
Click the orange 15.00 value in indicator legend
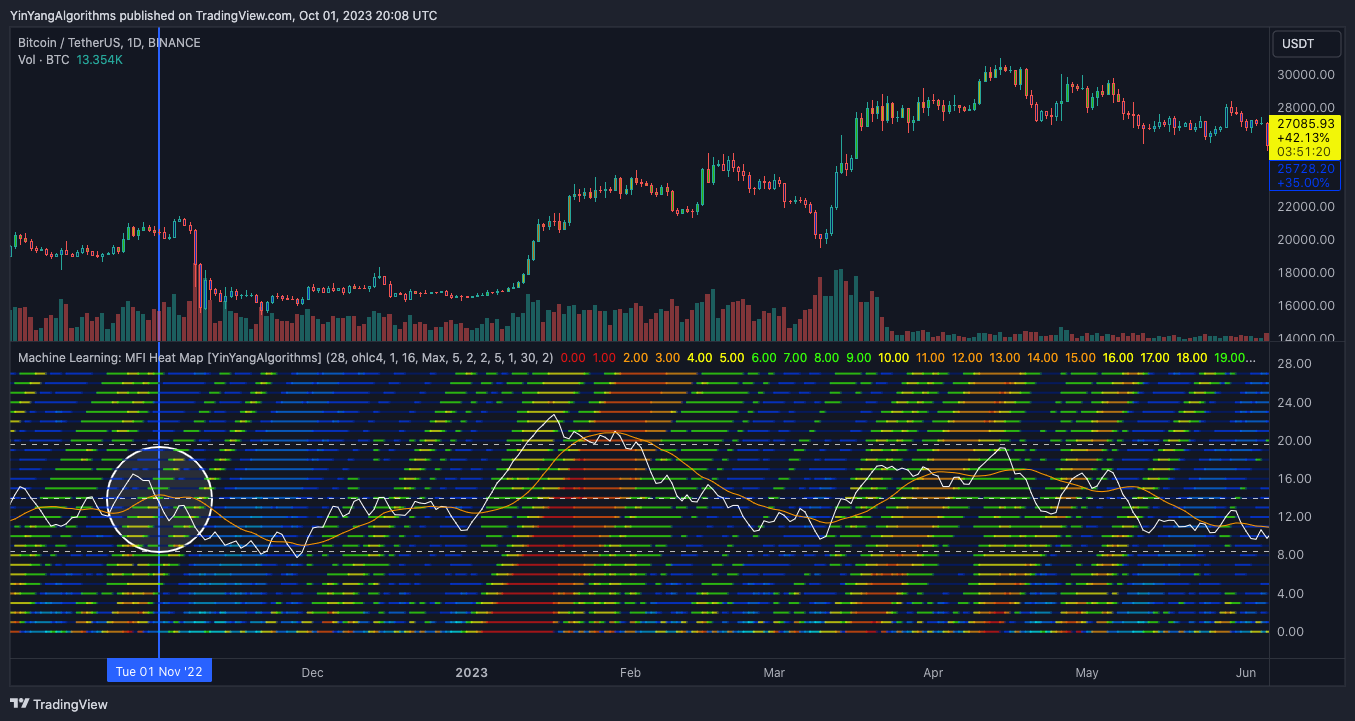(x=1080, y=357)
